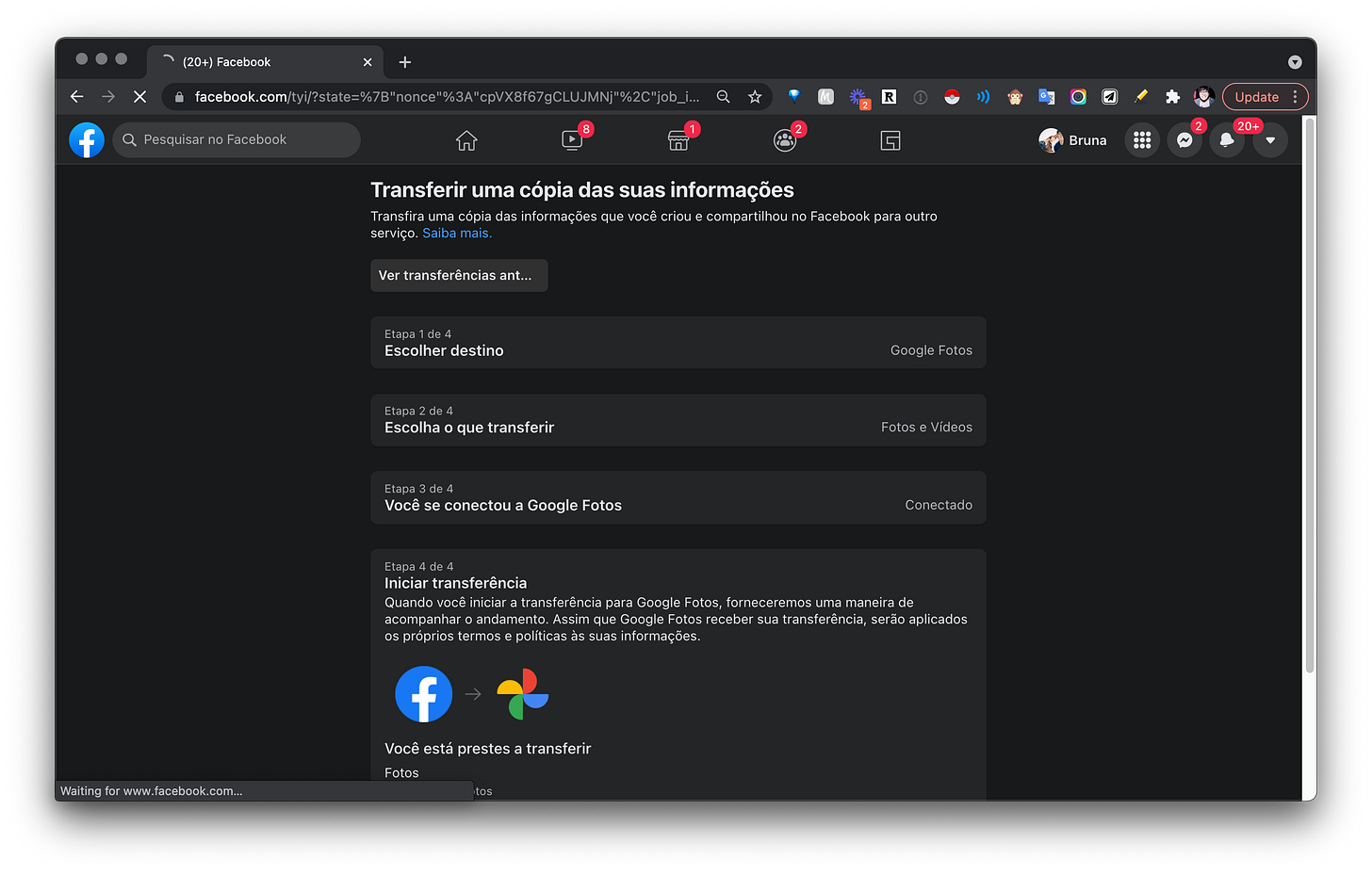Expand the account dropdown arrow

(x=1270, y=140)
